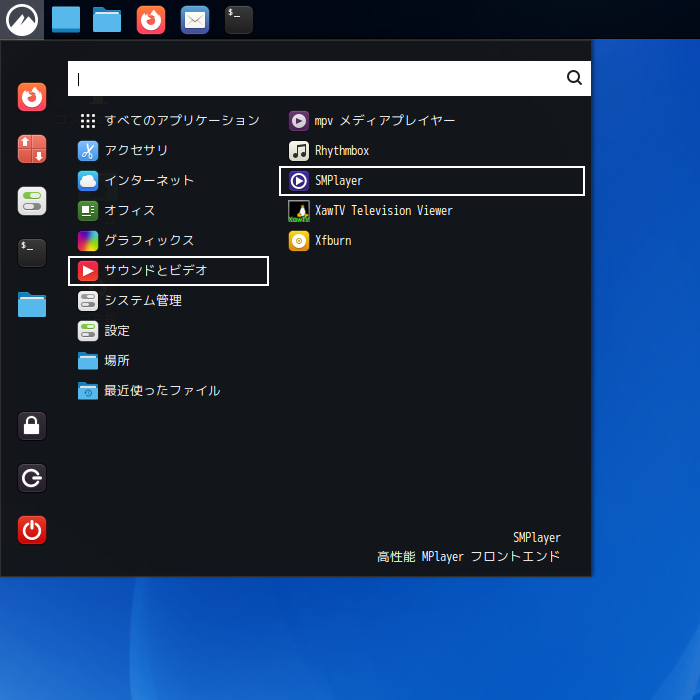
Task: Click the log out button in sidebar
Action: [x=32, y=478]
